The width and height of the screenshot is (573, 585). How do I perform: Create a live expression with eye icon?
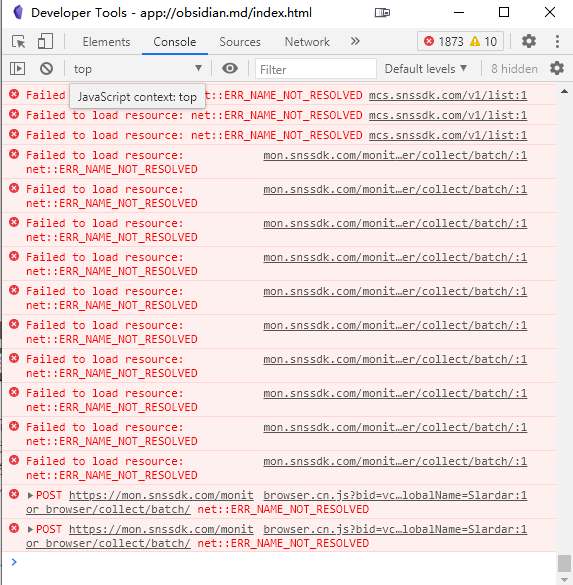coord(230,68)
